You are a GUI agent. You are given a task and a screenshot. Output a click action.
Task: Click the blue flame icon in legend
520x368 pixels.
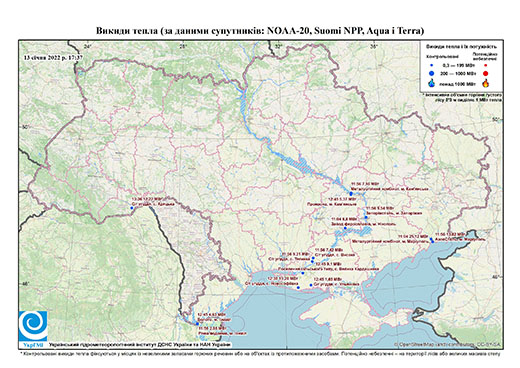coord(432,83)
